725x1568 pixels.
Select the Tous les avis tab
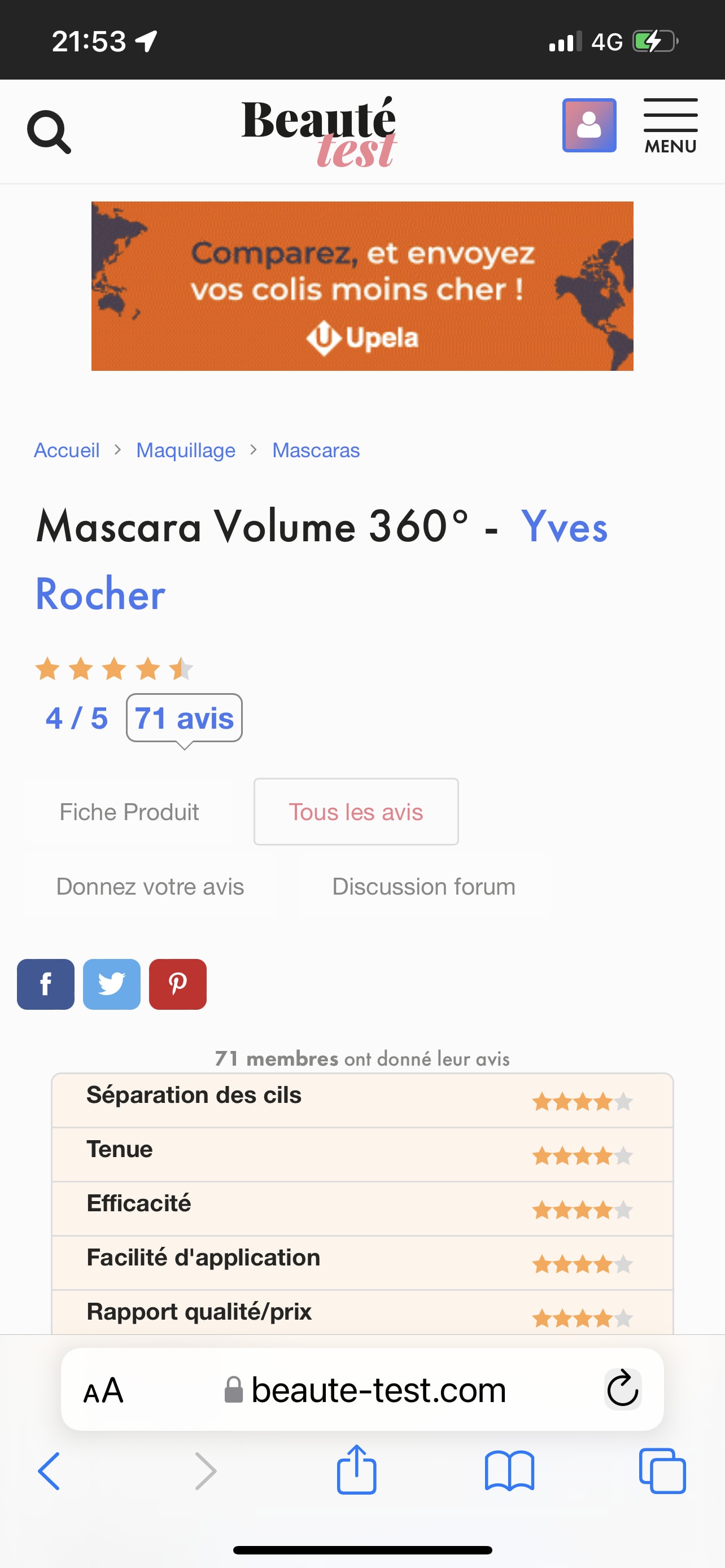[x=356, y=812]
